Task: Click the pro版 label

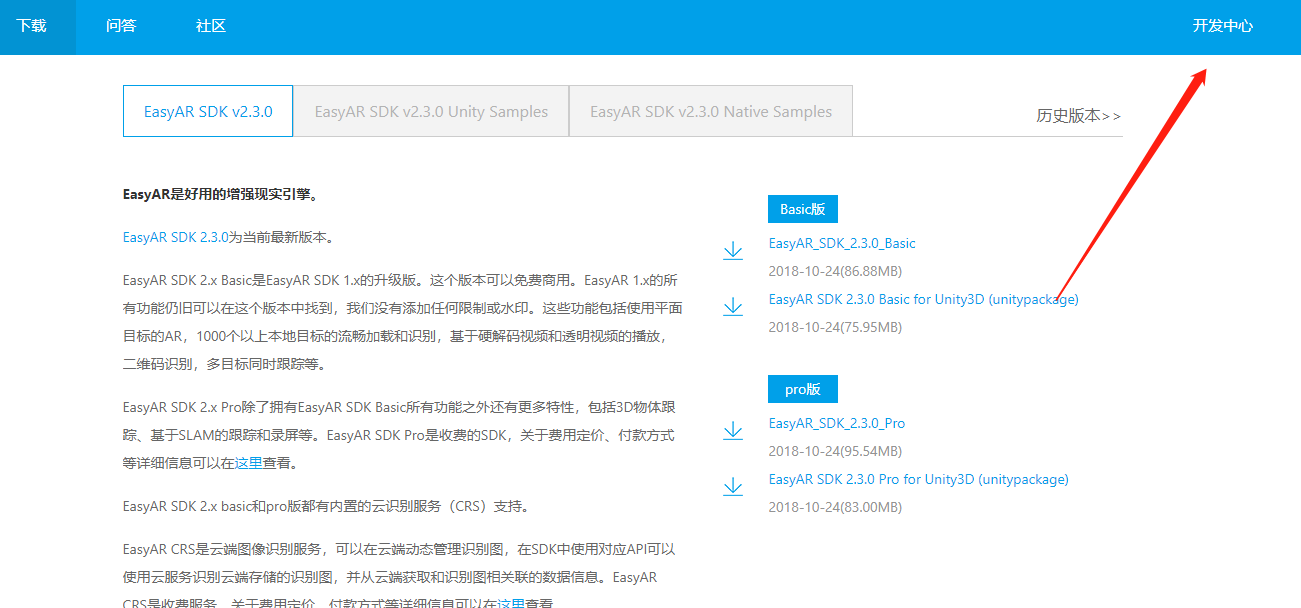Action: 802,389
